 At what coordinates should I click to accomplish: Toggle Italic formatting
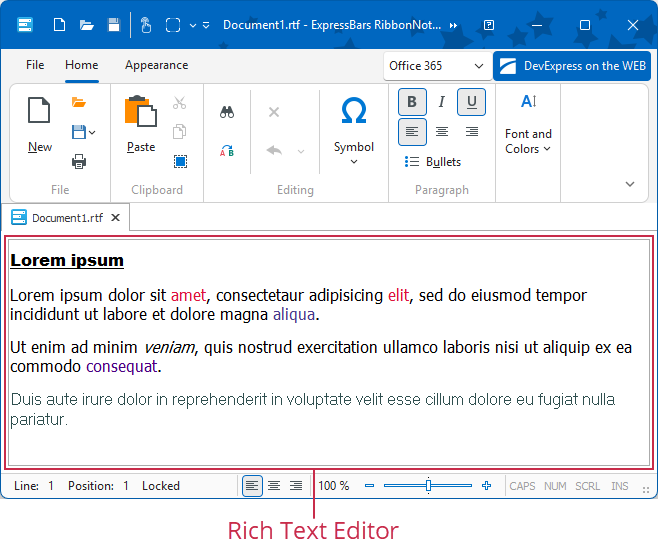[x=441, y=102]
